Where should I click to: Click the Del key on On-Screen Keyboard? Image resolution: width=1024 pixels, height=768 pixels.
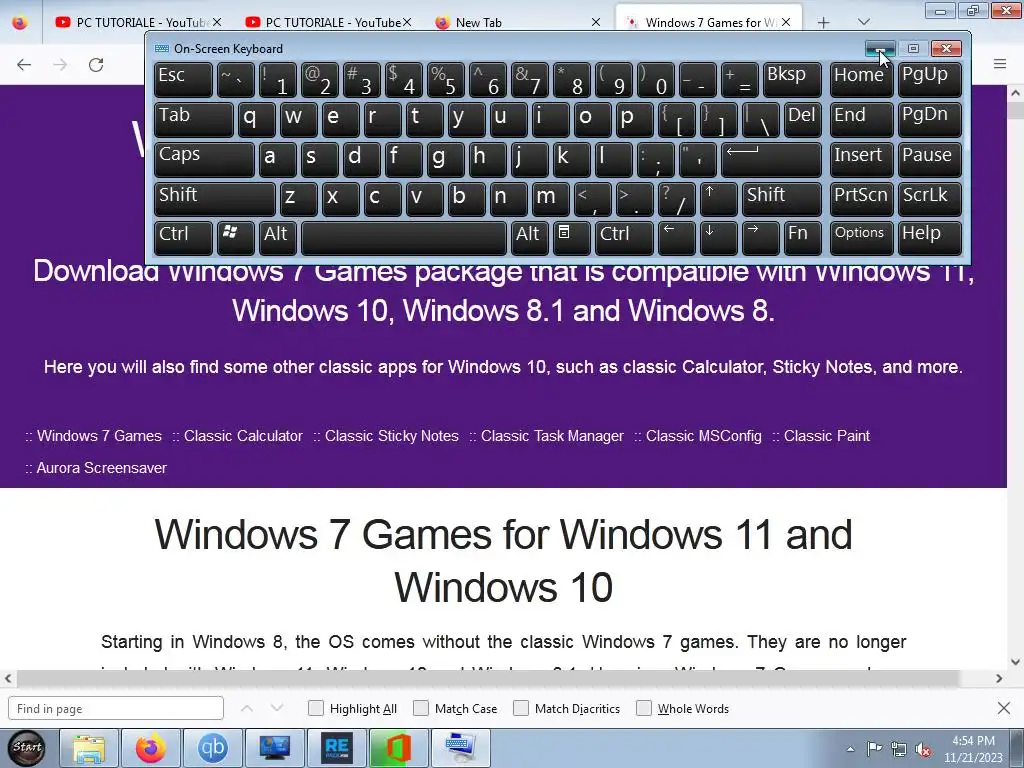click(803, 120)
